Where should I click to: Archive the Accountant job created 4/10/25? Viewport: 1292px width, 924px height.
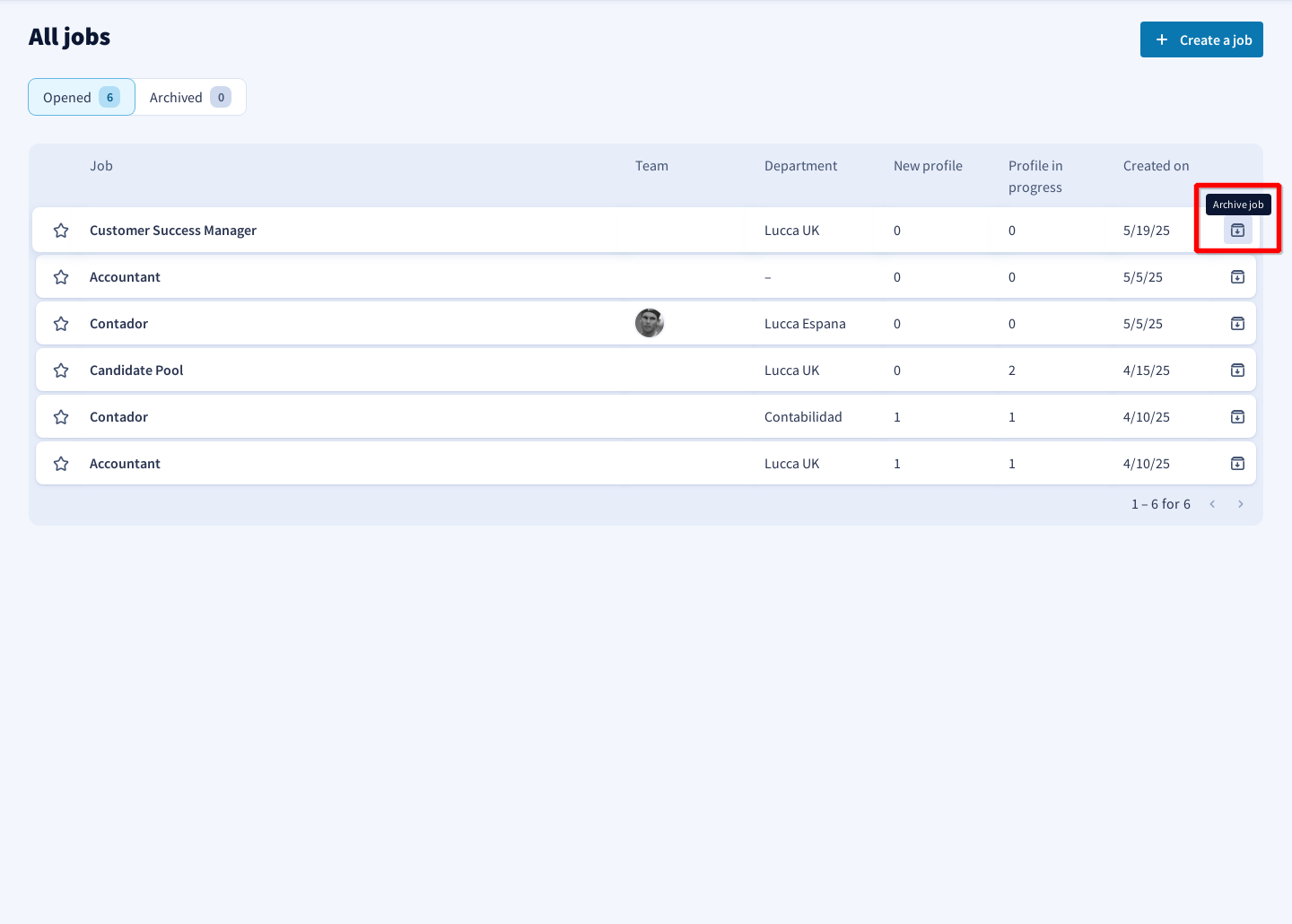1237,464
